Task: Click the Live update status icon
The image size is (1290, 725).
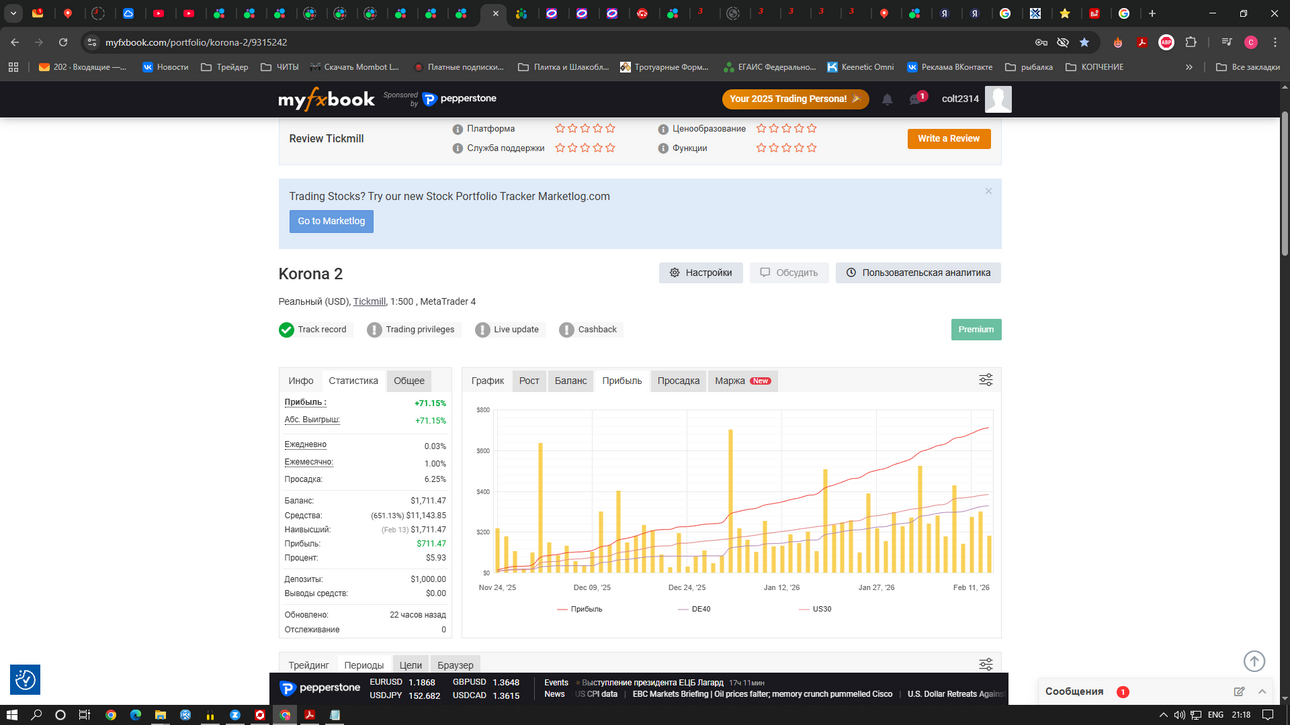Action: (x=482, y=330)
